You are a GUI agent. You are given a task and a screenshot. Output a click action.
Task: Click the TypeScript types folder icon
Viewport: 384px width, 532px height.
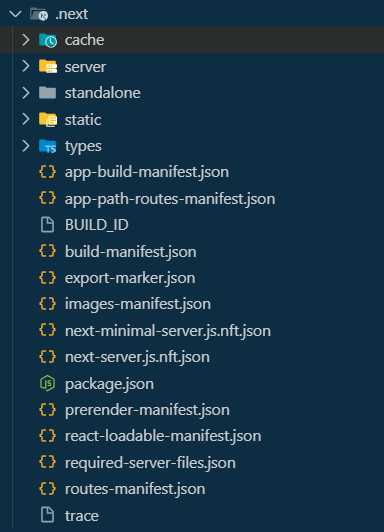[47, 146]
